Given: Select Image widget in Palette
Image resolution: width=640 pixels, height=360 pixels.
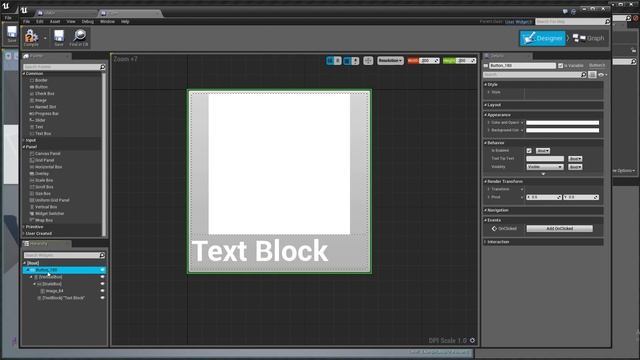Looking at the screenshot, I should tap(38, 100).
